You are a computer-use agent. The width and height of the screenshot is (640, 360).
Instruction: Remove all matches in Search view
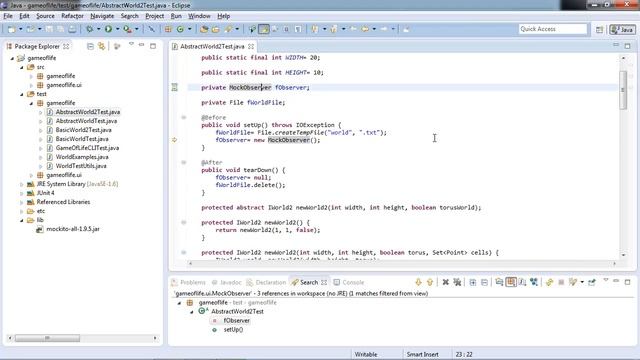[x=457, y=282]
